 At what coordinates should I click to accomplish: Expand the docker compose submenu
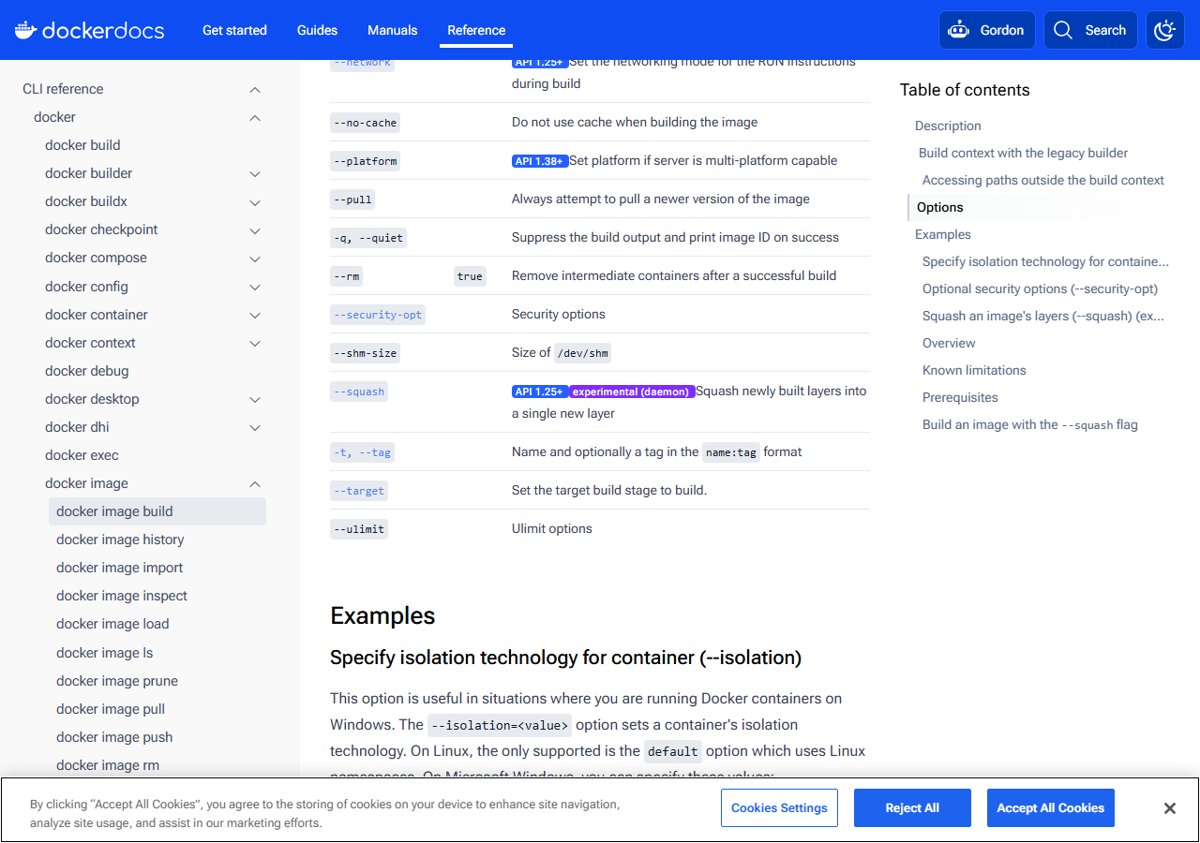(x=255, y=258)
